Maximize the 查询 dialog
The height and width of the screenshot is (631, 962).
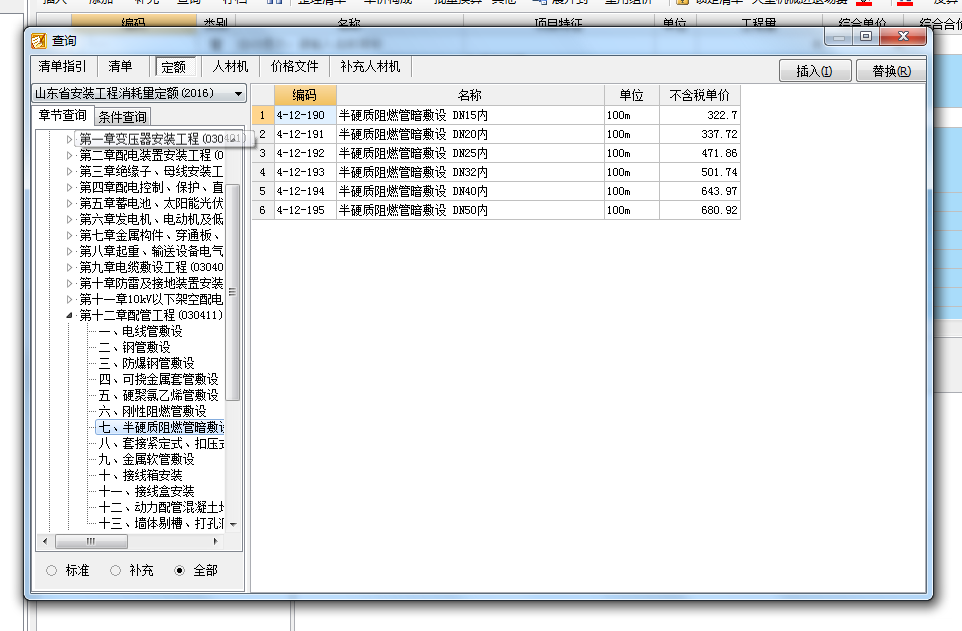(866, 36)
